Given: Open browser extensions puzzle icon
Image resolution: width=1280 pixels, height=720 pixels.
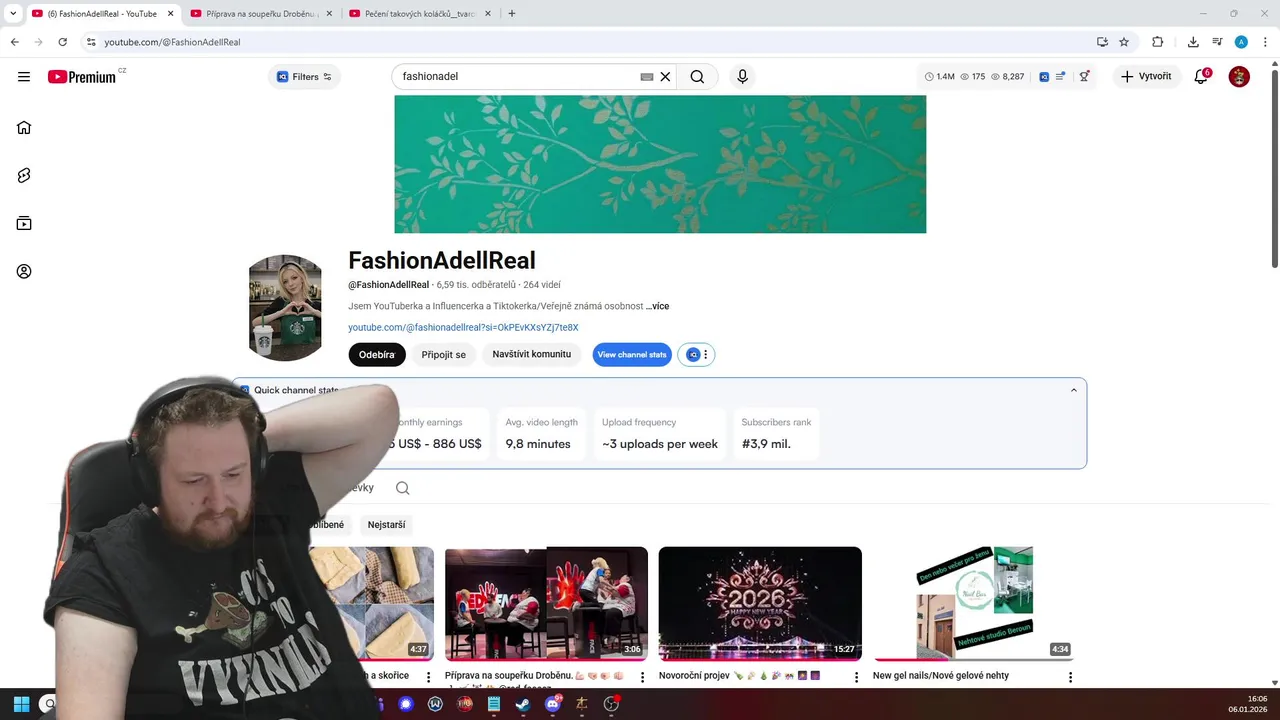Looking at the screenshot, I should coord(1158,42).
